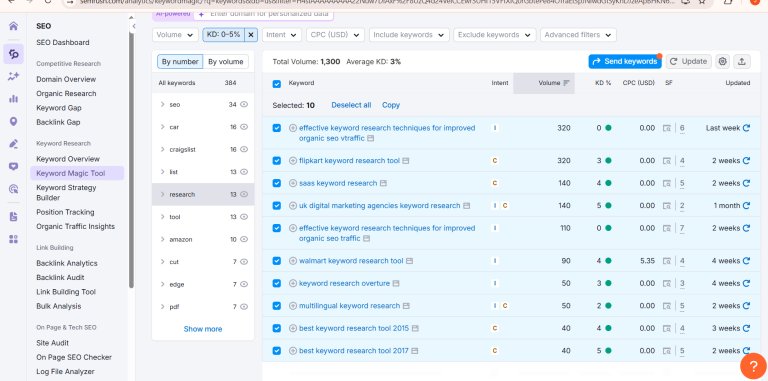
Task: Open the AI sparkle icon in left rail
Action: 13,76
